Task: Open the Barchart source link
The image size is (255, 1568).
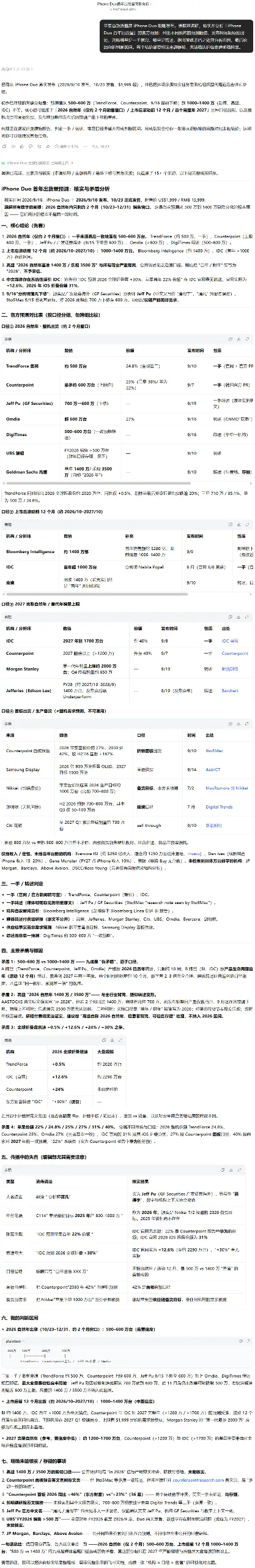Action: click(x=230, y=690)
